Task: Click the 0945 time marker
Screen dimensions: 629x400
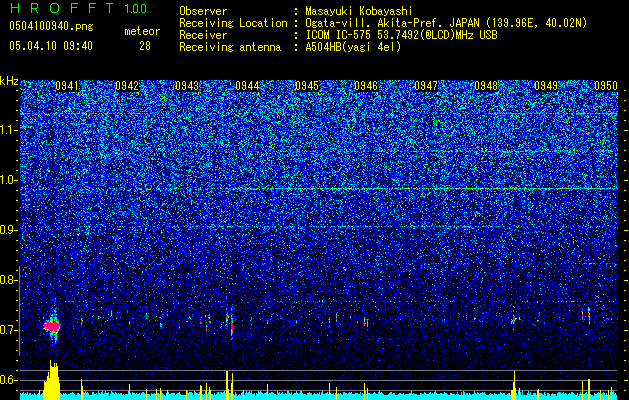Action: [306, 86]
